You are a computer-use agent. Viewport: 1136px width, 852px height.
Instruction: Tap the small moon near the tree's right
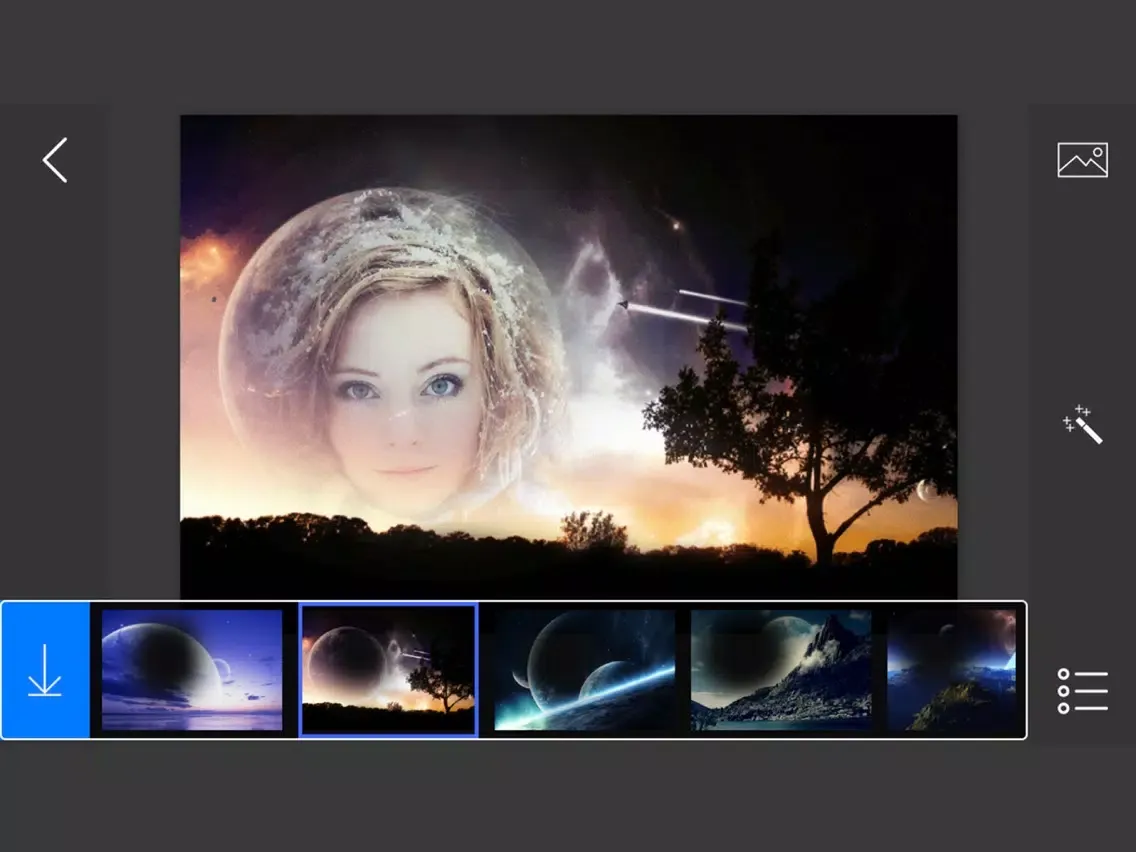coord(925,490)
